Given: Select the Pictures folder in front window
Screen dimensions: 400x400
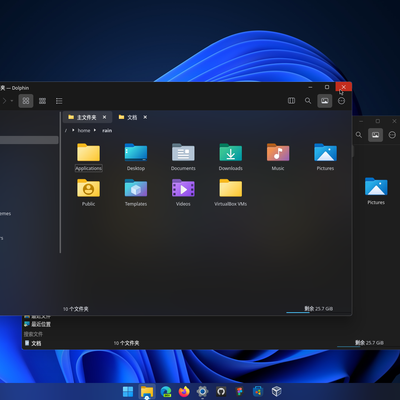Looking at the screenshot, I should (x=325, y=157).
